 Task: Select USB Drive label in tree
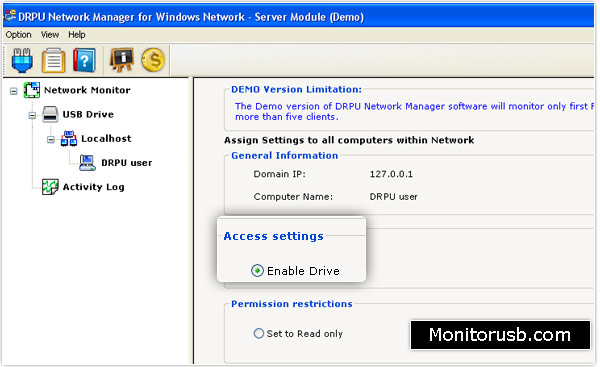88,114
